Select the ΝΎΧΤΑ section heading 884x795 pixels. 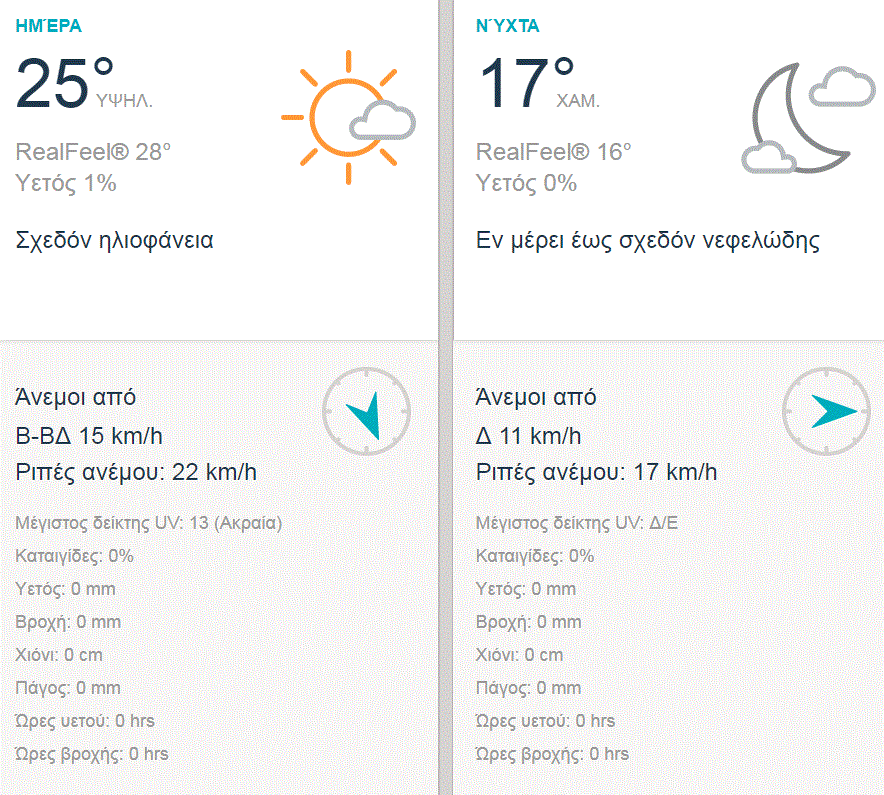[x=509, y=26]
